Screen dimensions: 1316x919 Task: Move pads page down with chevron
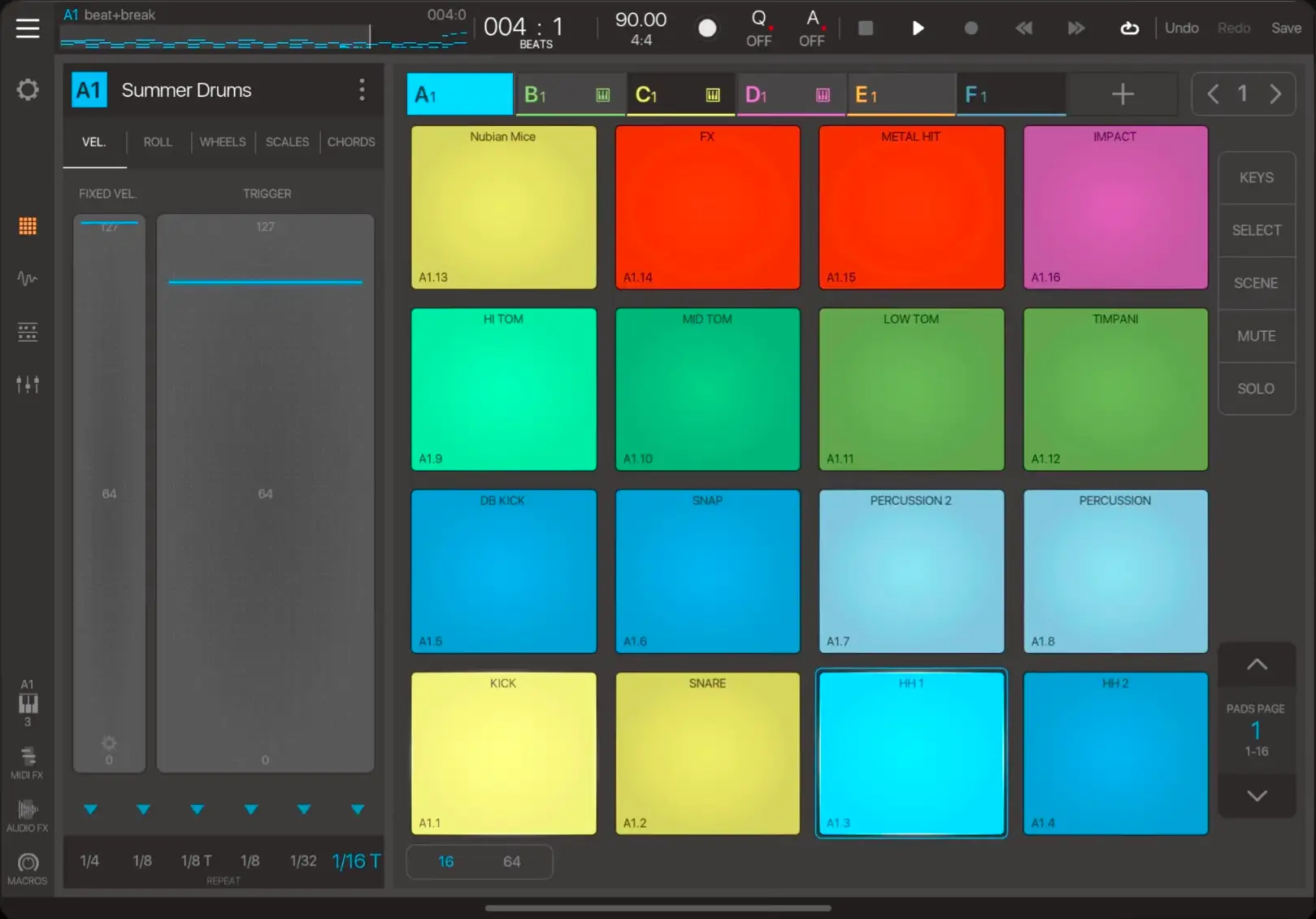click(x=1257, y=795)
